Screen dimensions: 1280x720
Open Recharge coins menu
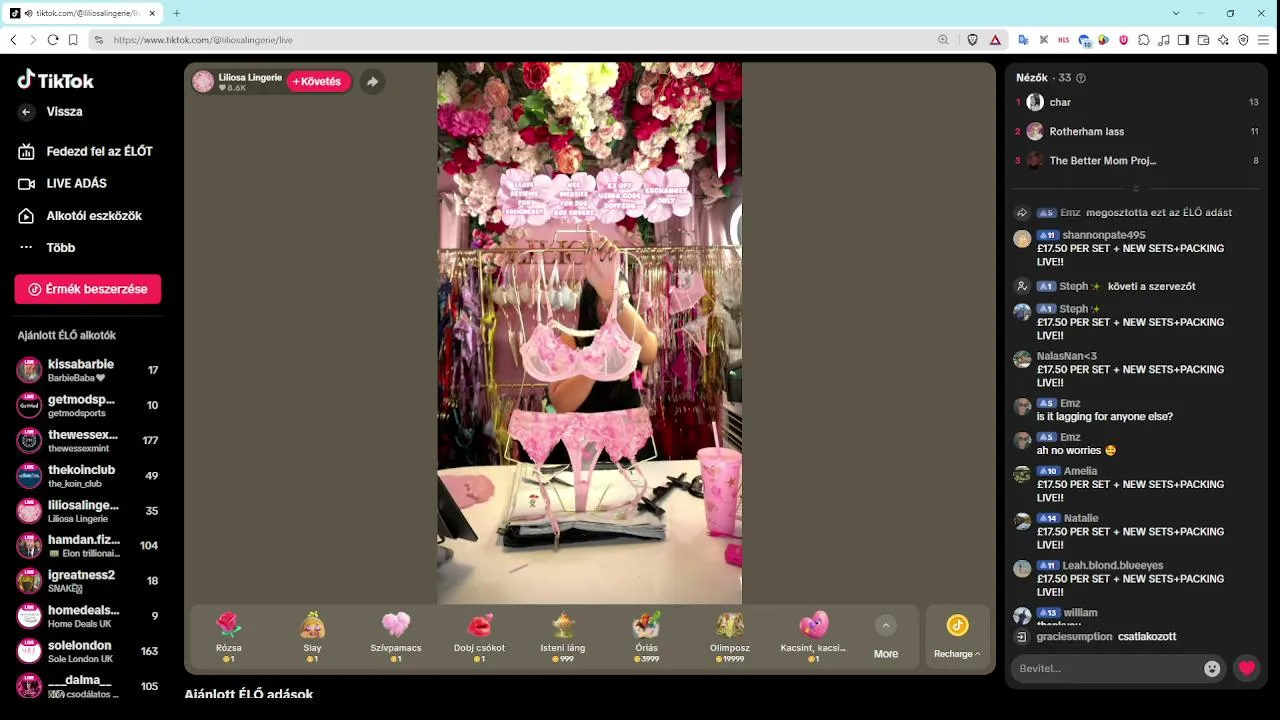point(957,638)
